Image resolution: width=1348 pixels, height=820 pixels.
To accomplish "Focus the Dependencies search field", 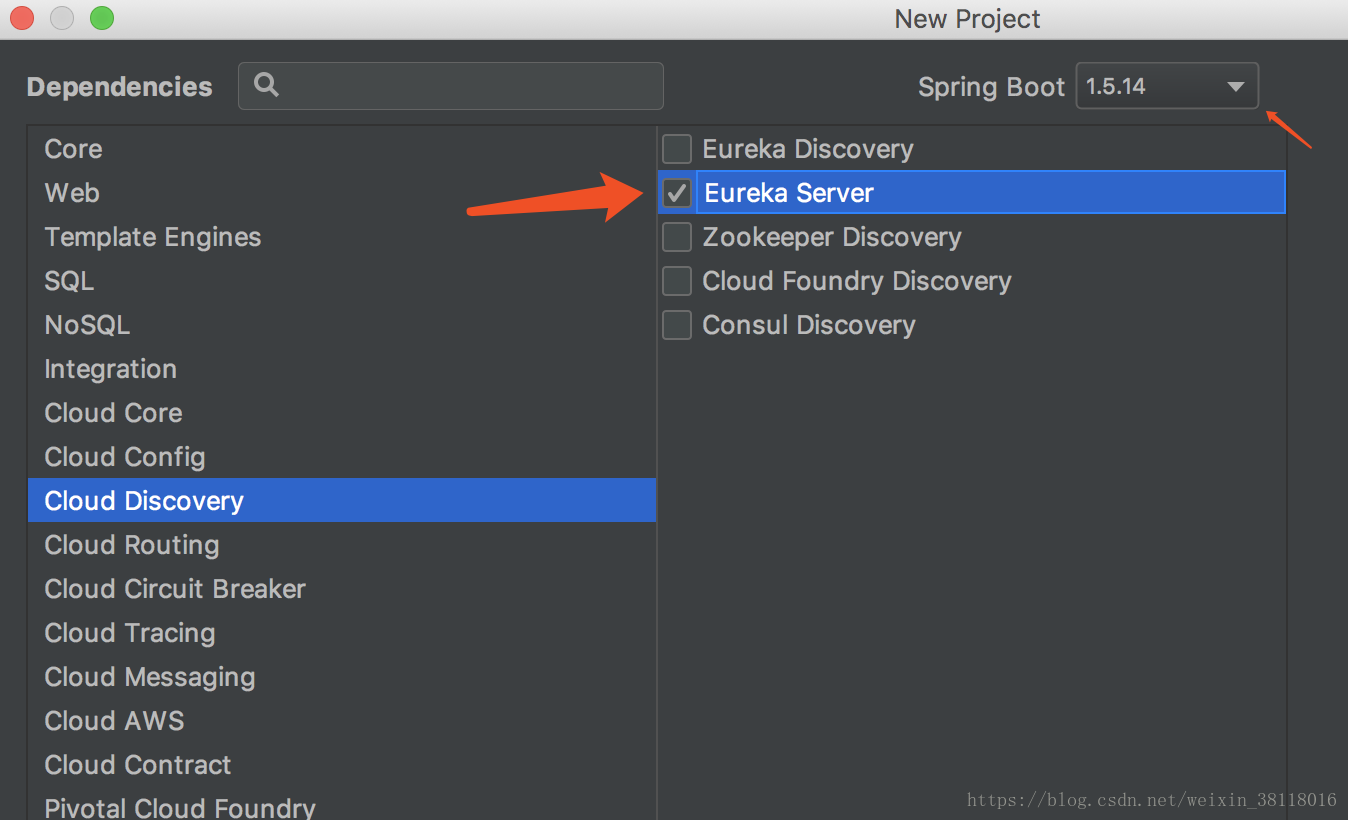I will click(451, 86).
